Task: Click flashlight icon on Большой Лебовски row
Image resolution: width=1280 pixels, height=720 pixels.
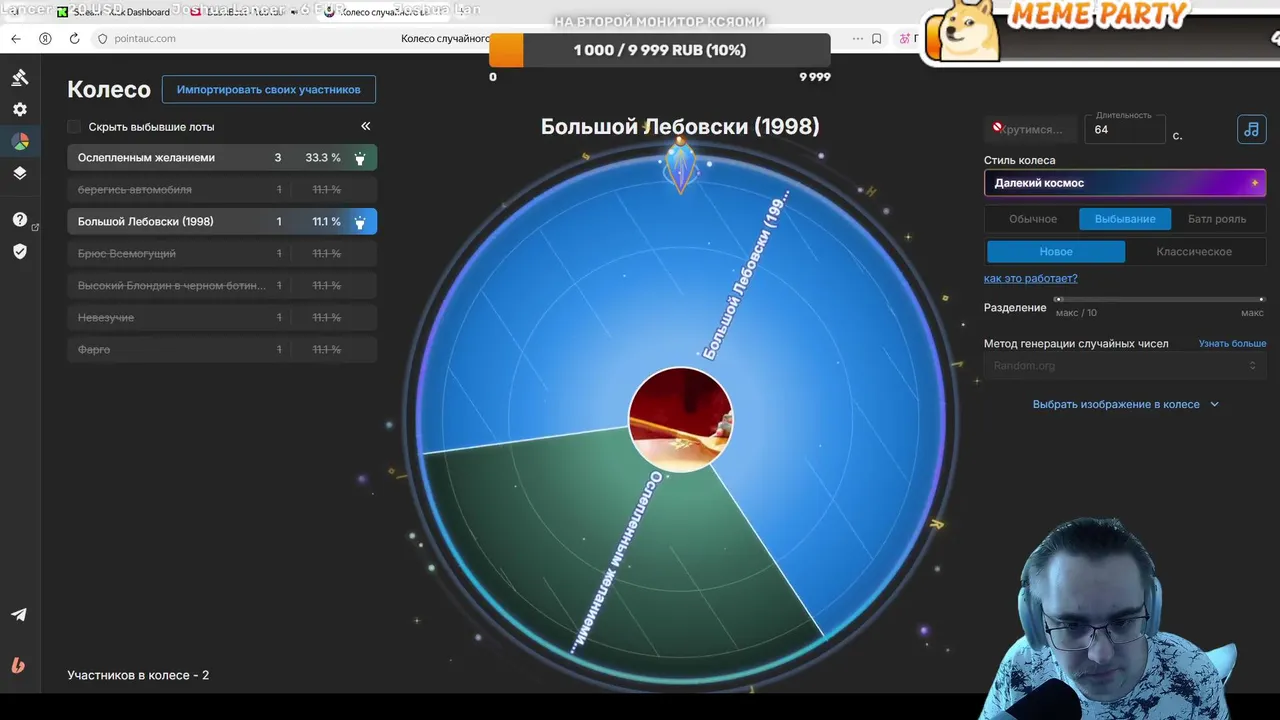Action: [x=360, y=222]
